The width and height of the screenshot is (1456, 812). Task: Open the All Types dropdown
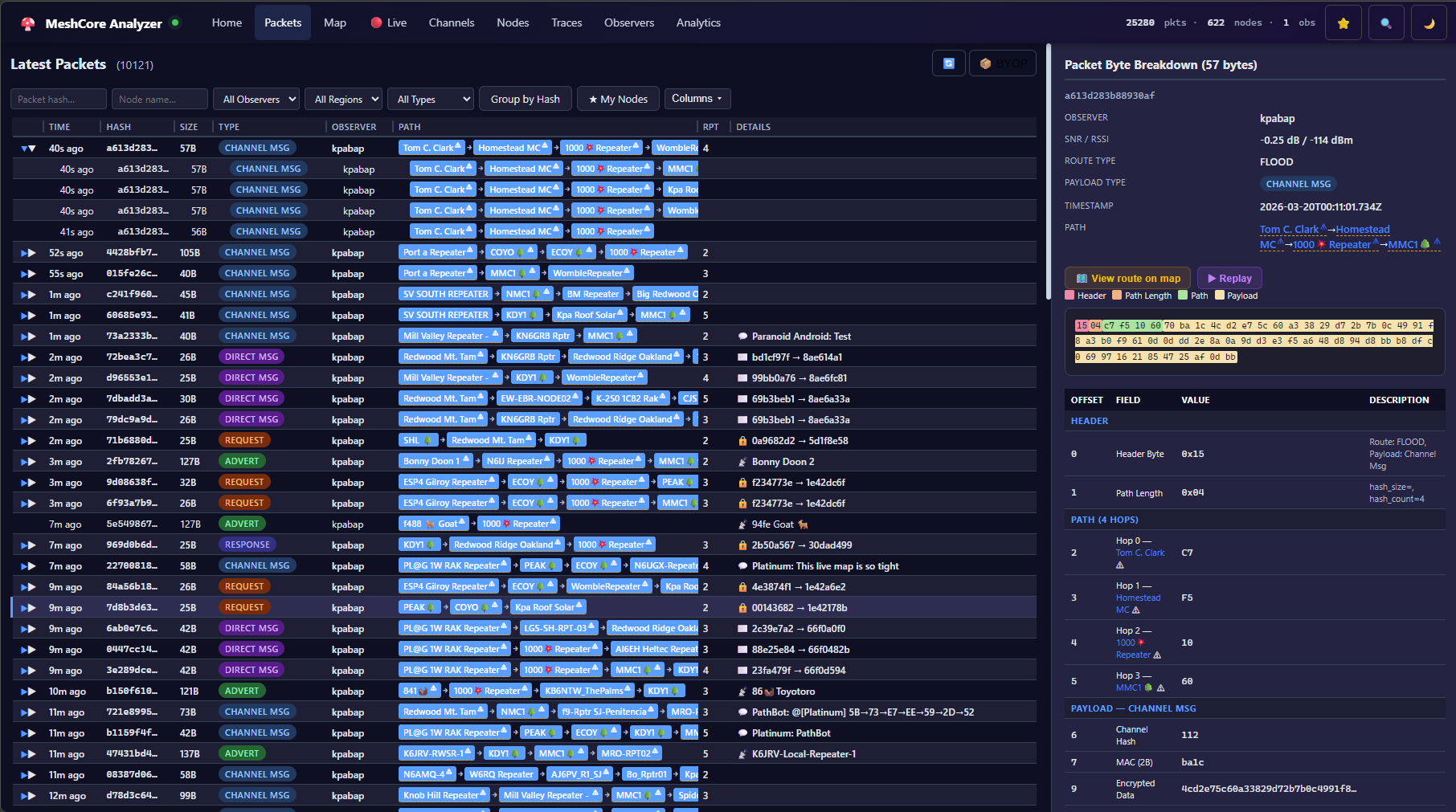pyautogui.click(x=431, y=99)
